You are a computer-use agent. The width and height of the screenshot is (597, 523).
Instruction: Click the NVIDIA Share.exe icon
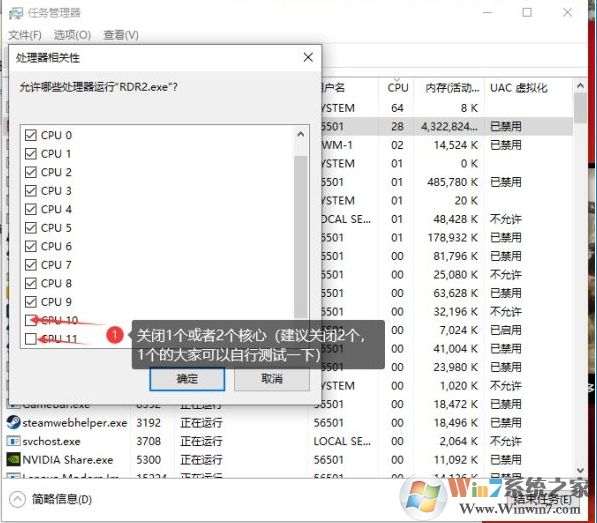(14, 460)
